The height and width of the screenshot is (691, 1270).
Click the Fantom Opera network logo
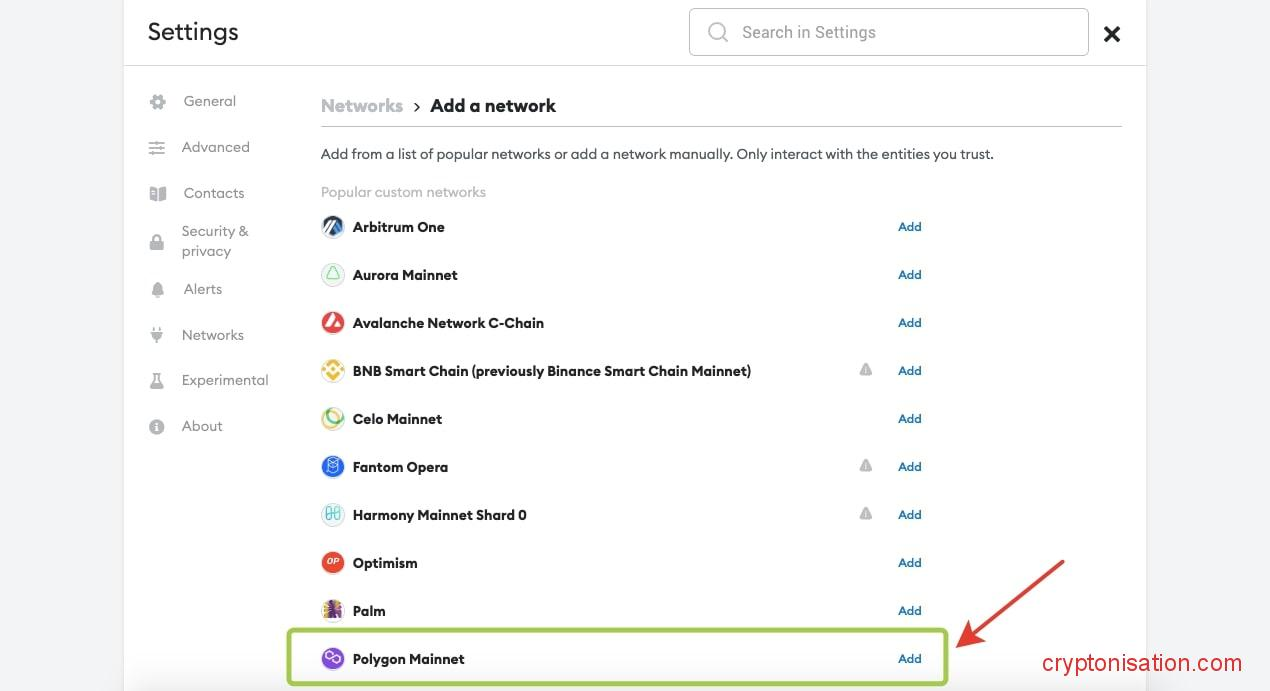pyautogui.click(x=332, y=467)
